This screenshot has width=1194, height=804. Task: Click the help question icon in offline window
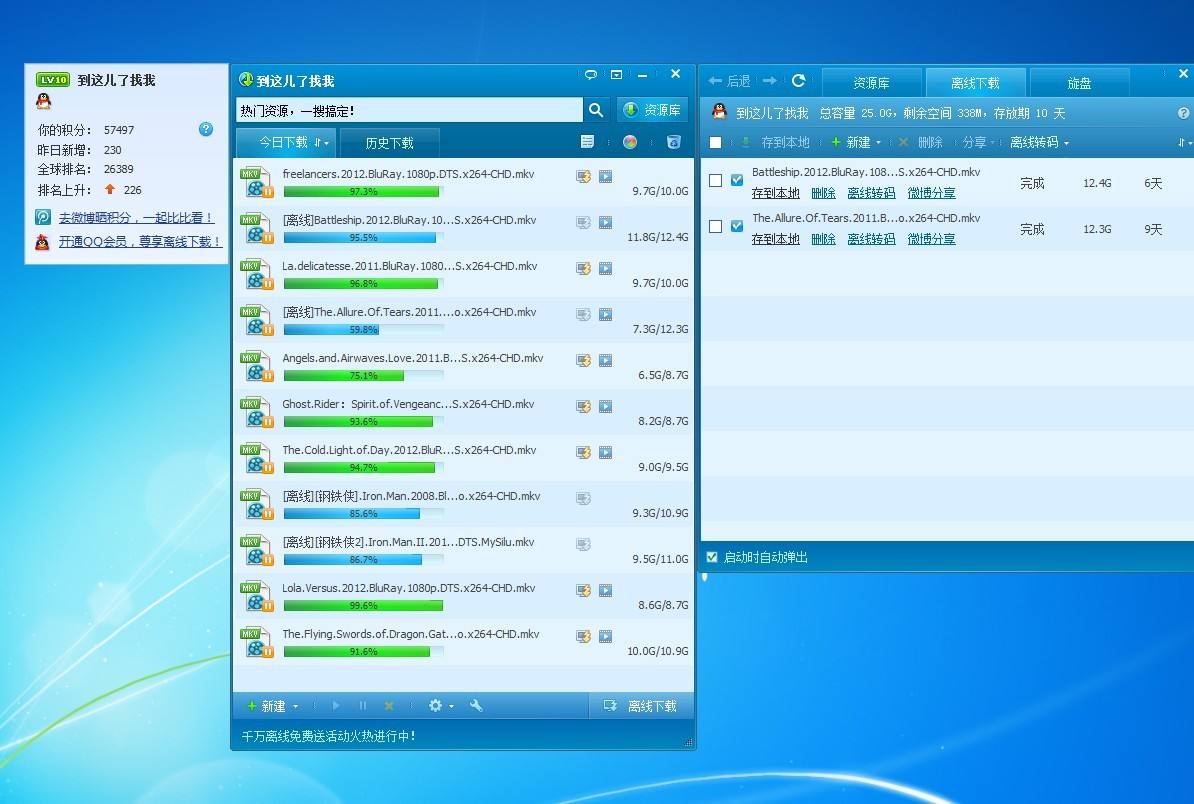click(1183, 113)
